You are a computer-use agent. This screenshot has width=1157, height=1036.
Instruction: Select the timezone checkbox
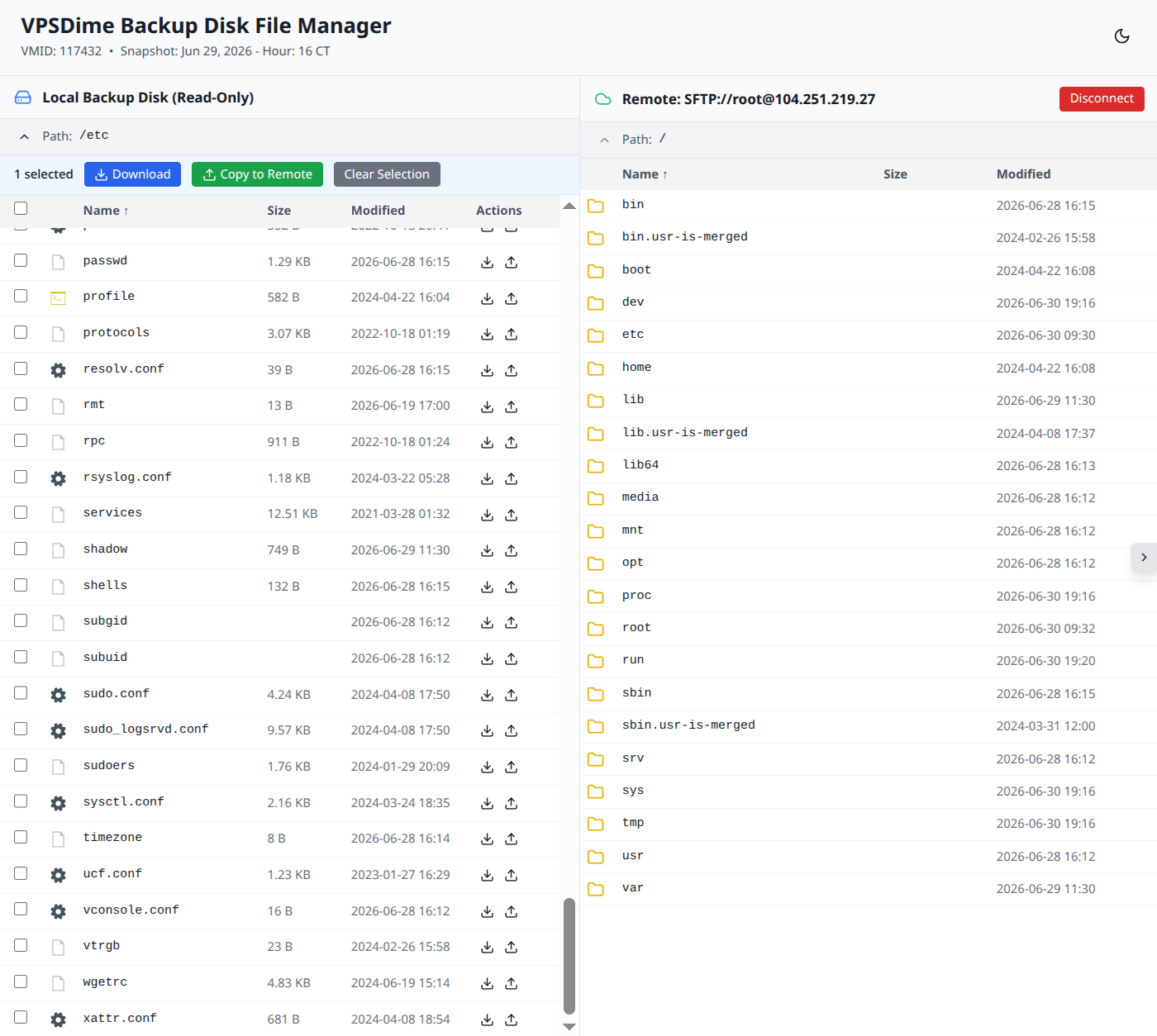[x=21, y=837]
